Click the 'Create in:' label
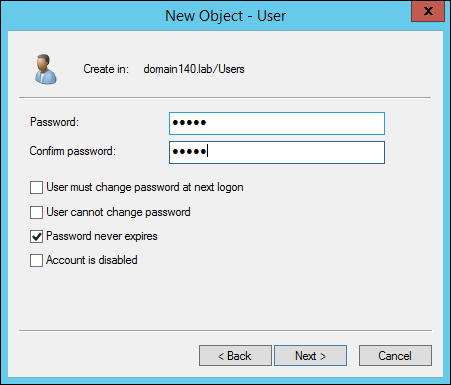The image size is (451, 385). pos(106,69)
